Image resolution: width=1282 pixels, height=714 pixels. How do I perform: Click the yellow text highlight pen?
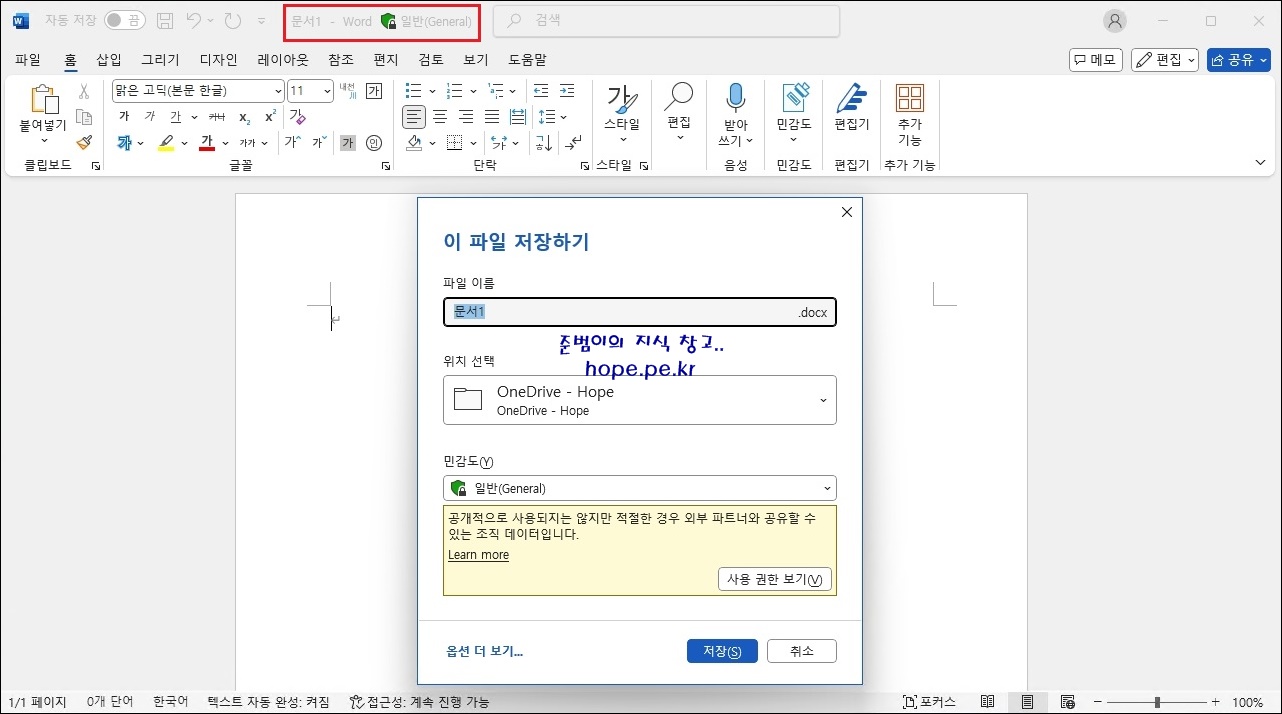click(x=166, y=143)
